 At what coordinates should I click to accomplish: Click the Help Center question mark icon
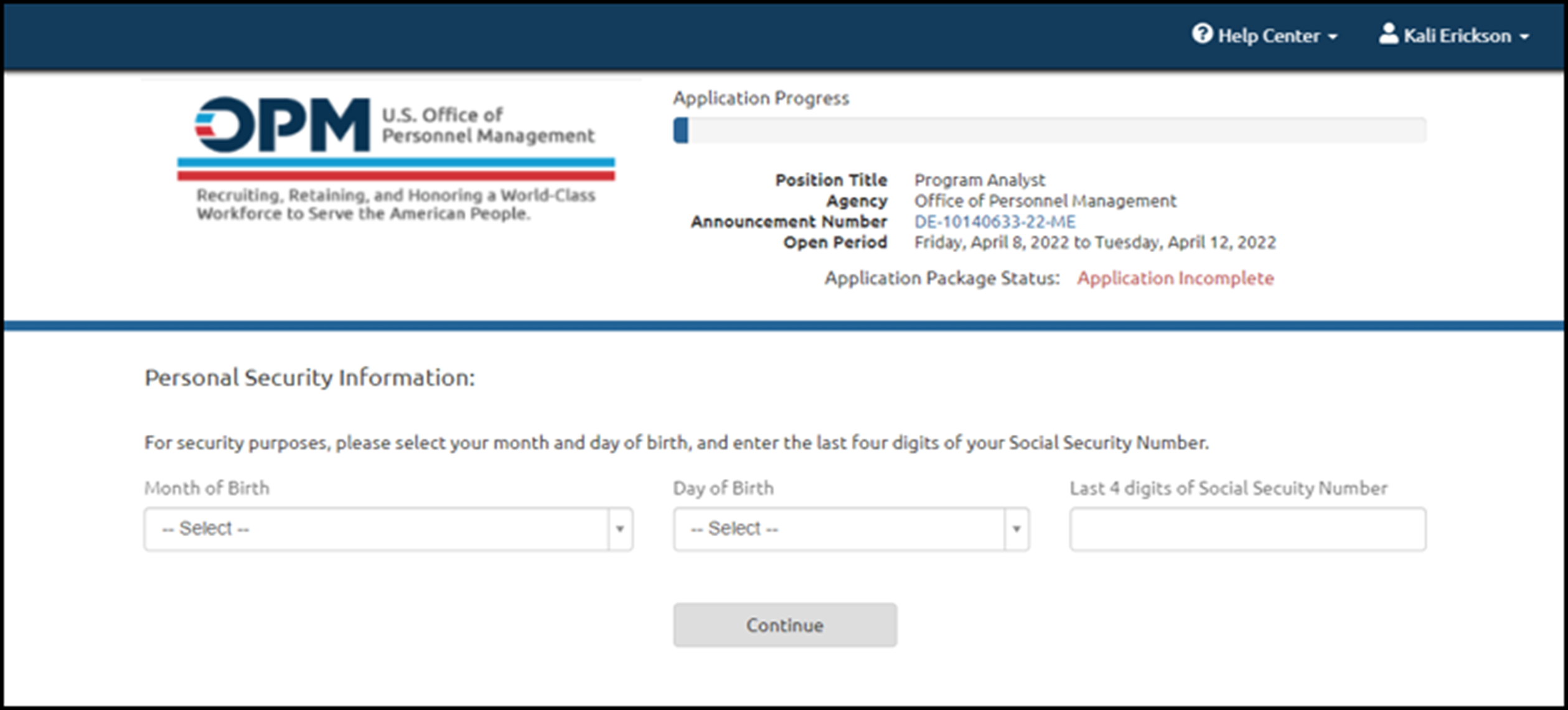[x=1202, y=34]
